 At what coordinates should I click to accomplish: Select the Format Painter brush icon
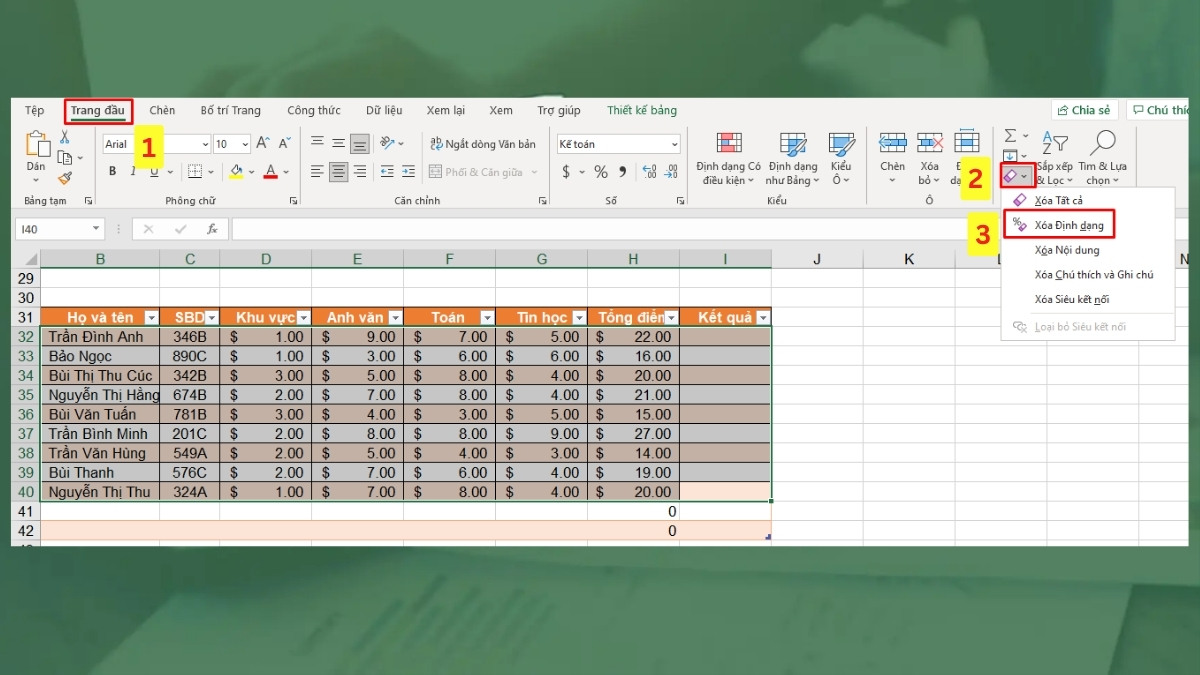click(65, 178)
